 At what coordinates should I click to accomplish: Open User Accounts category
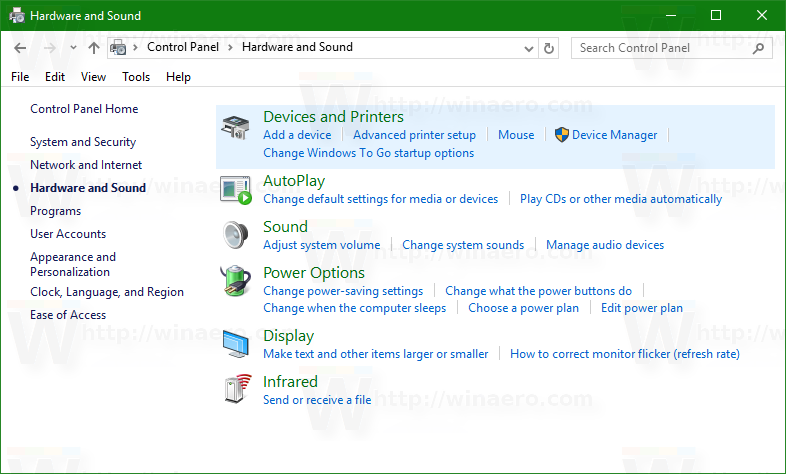pos(68,234)
